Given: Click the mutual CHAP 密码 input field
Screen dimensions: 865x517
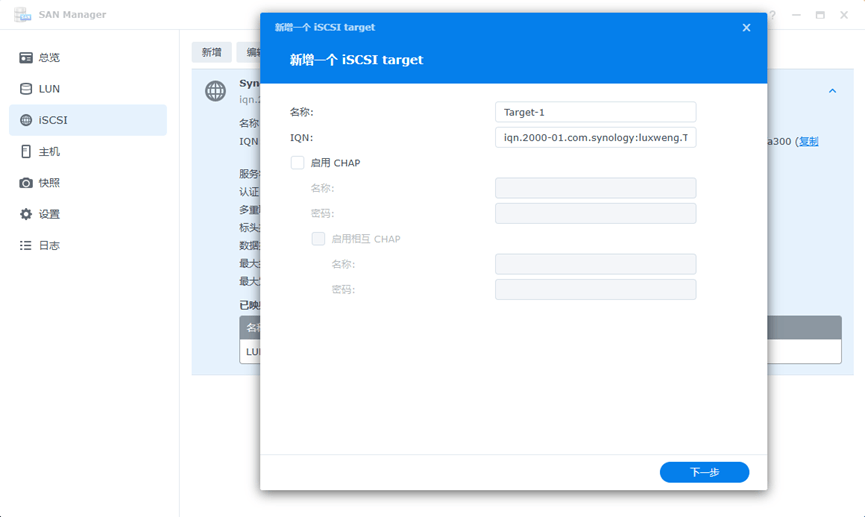Looking at the screenshot, I should (x=596, y=290).
